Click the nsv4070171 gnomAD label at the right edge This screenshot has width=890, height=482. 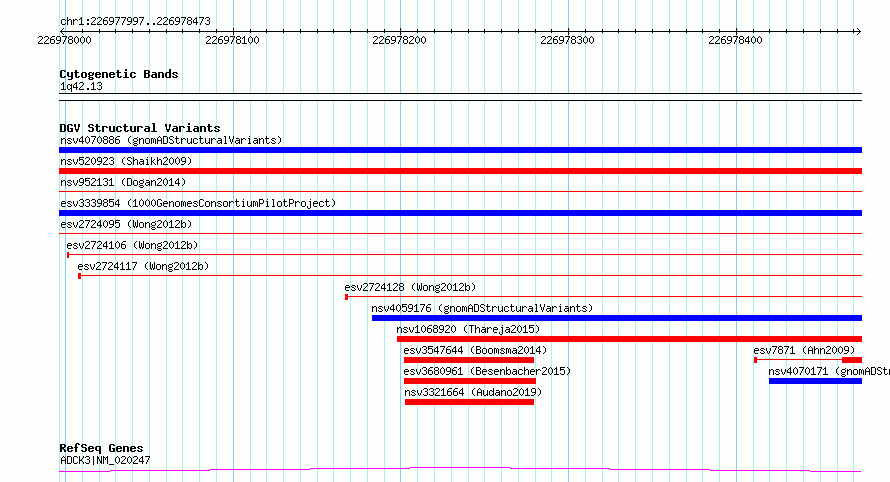pyautogui.click(x=829, y=371)
